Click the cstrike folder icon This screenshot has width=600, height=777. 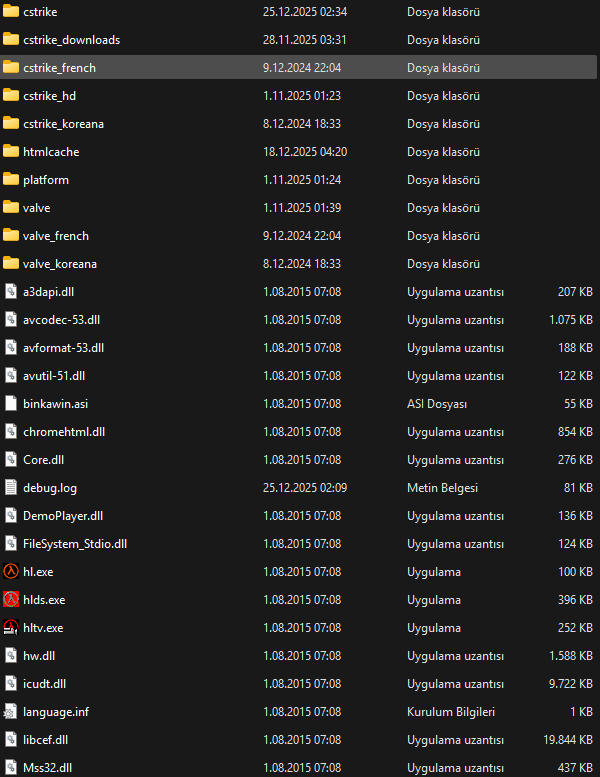[x=11, y=11]
